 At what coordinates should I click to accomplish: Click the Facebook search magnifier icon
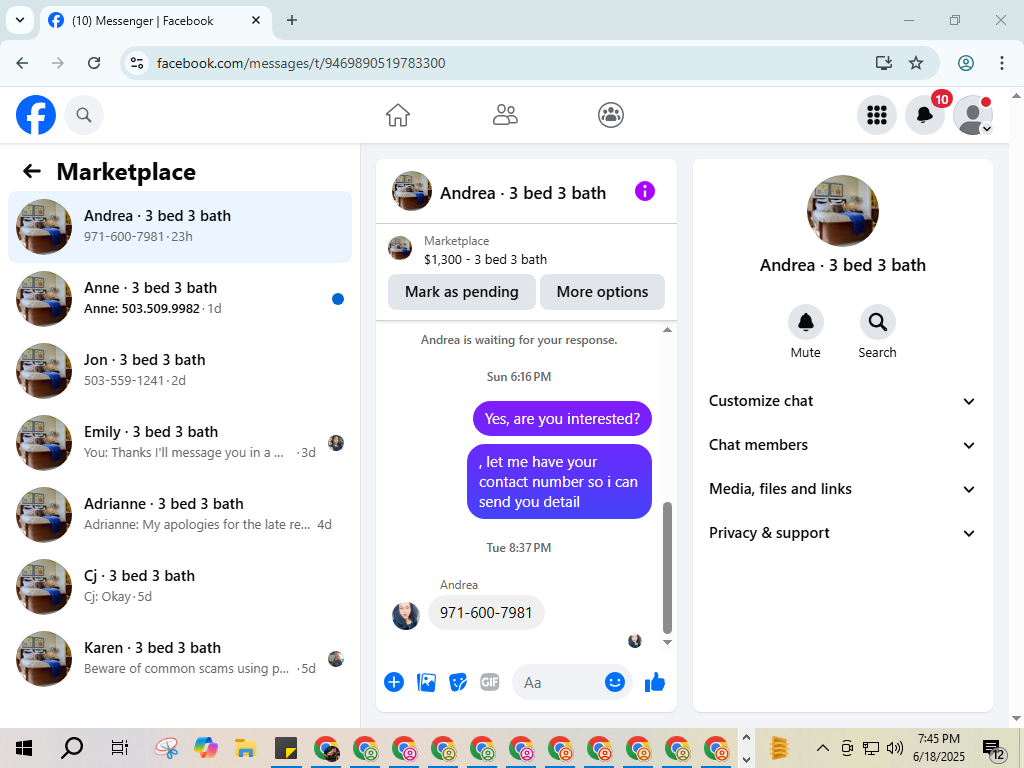click(84, 115)
